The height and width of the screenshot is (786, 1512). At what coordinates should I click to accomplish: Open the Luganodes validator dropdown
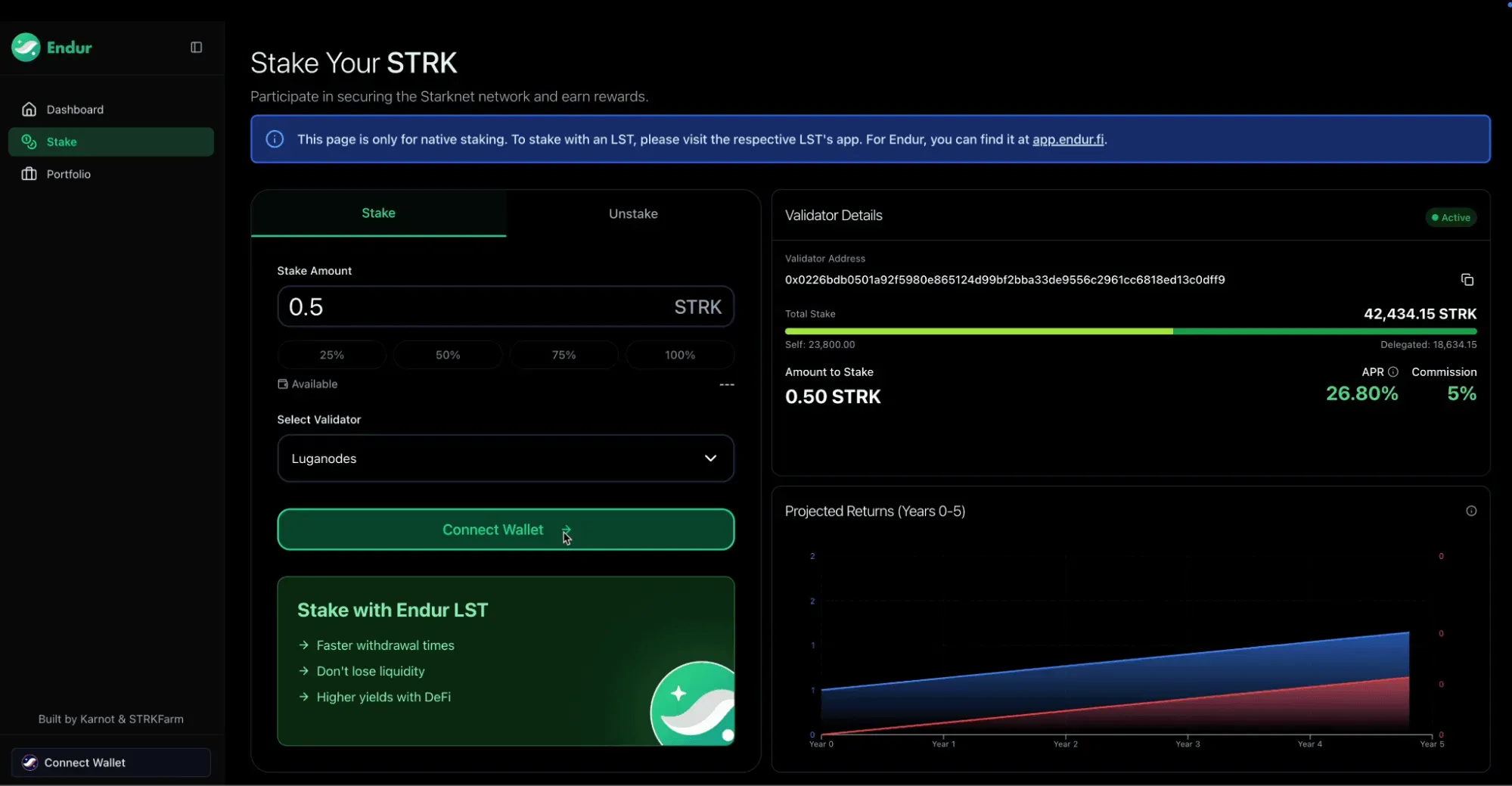pyautogui.click(x=506, y=458)
